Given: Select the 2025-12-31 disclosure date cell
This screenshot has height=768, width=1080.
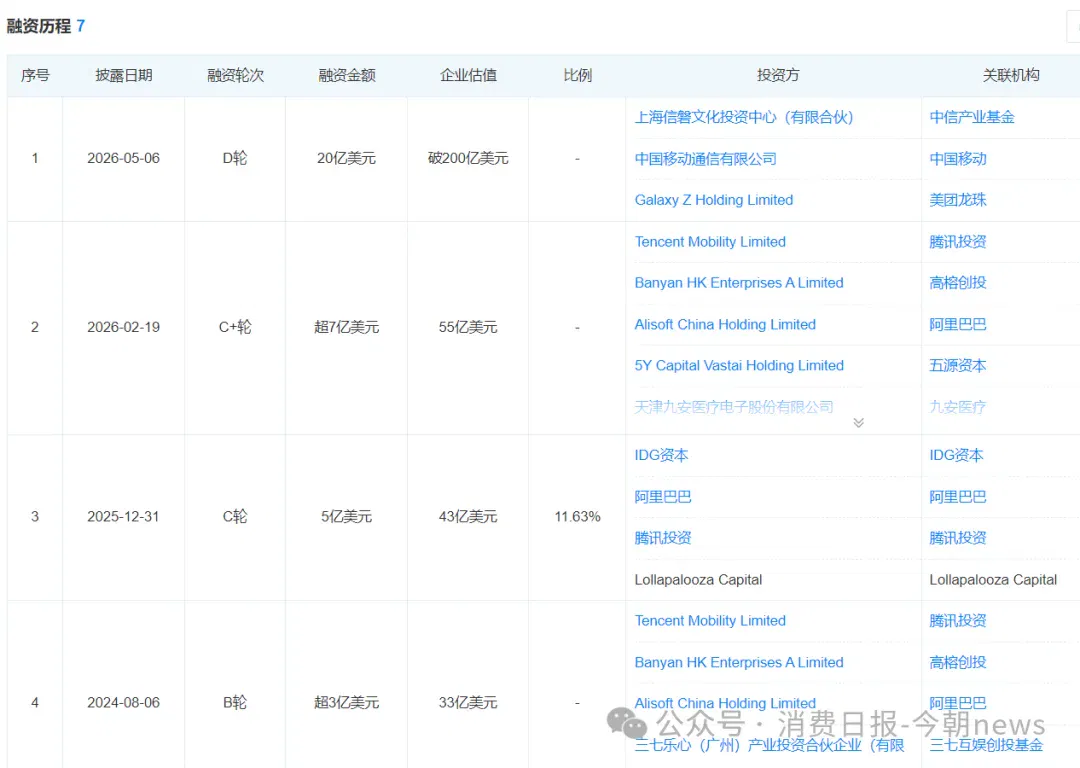Looking at the screenshot, I should [x=123, y=517].
